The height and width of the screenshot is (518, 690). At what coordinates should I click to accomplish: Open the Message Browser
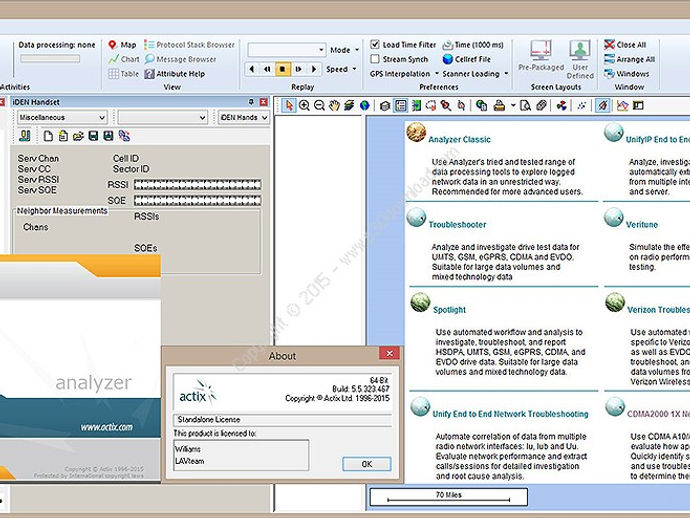(180, 59)
